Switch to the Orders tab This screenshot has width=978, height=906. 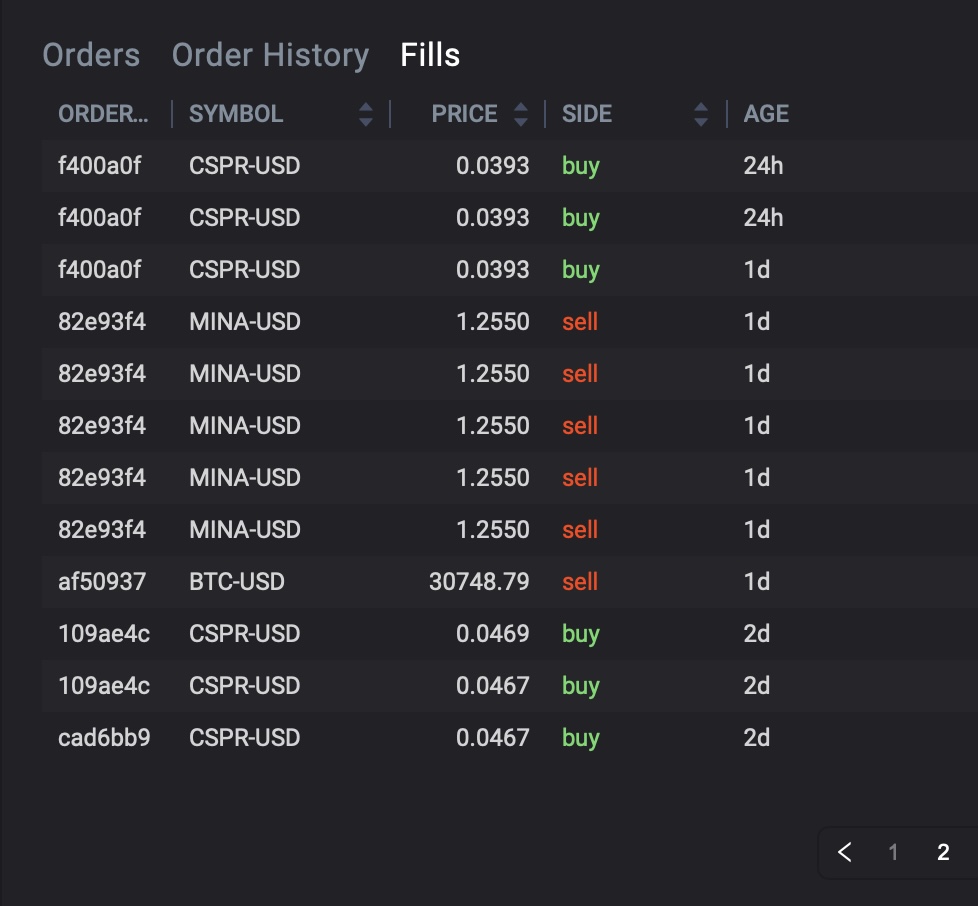tap(91, 55)
